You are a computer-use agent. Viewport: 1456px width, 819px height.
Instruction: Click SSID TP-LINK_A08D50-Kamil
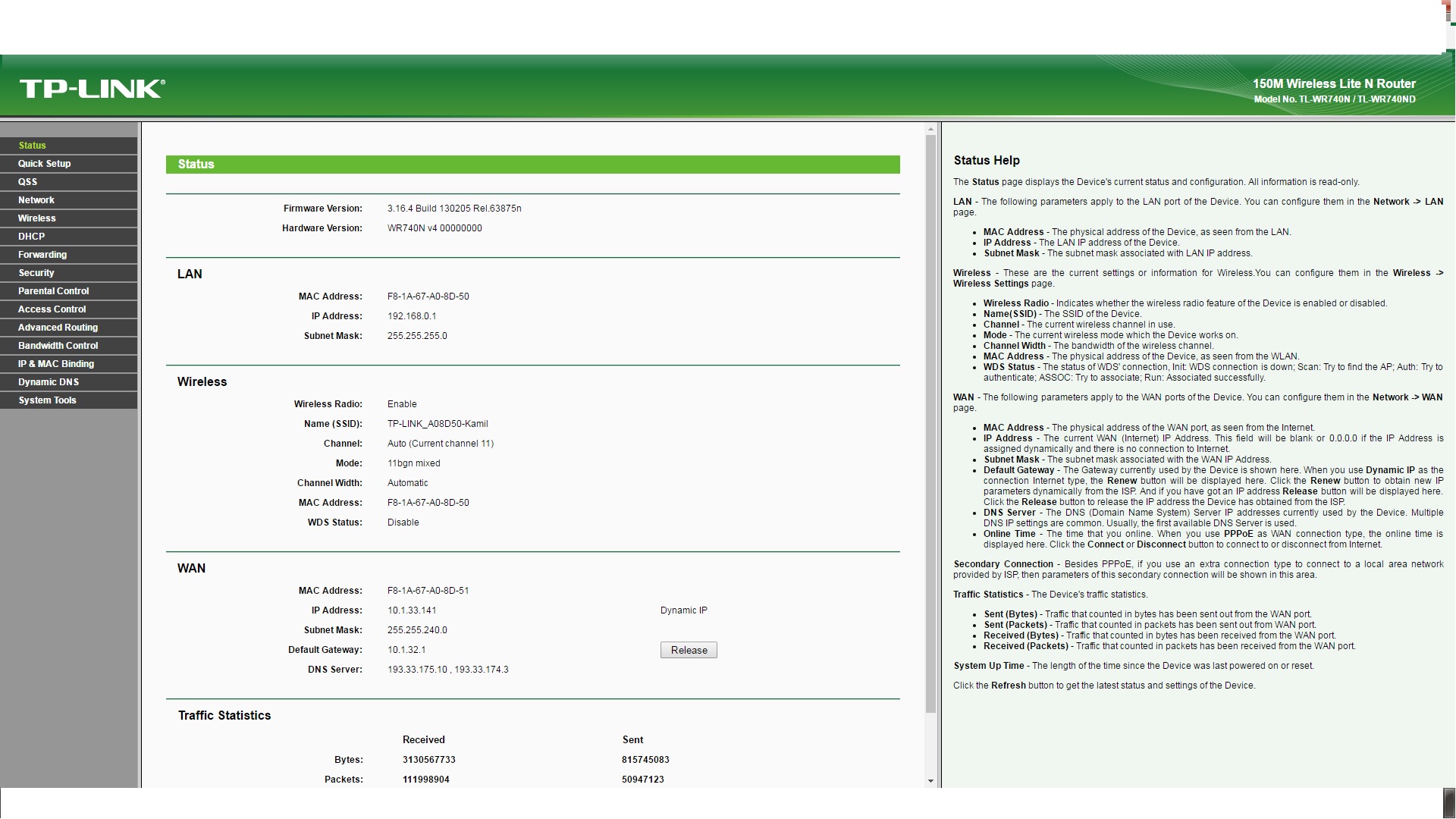(438, 424)
